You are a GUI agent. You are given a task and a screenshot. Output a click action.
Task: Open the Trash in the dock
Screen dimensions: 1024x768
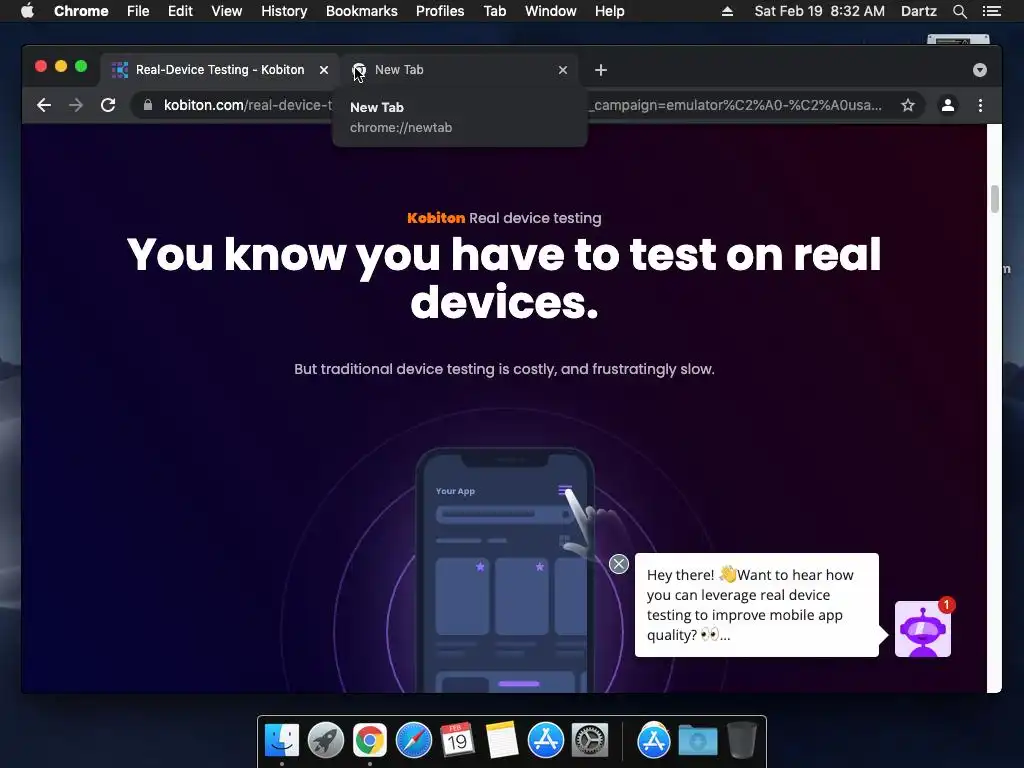(x=742, y=741)
